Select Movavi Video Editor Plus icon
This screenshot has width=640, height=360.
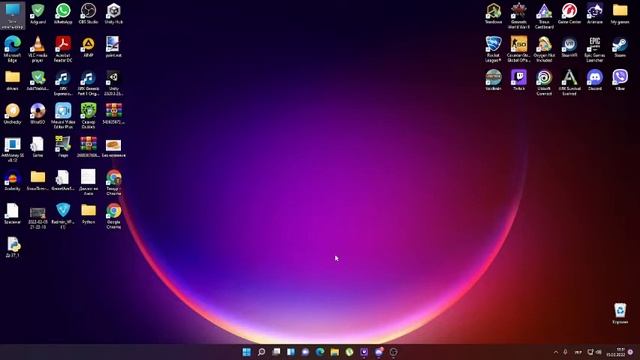click(63, 116)
